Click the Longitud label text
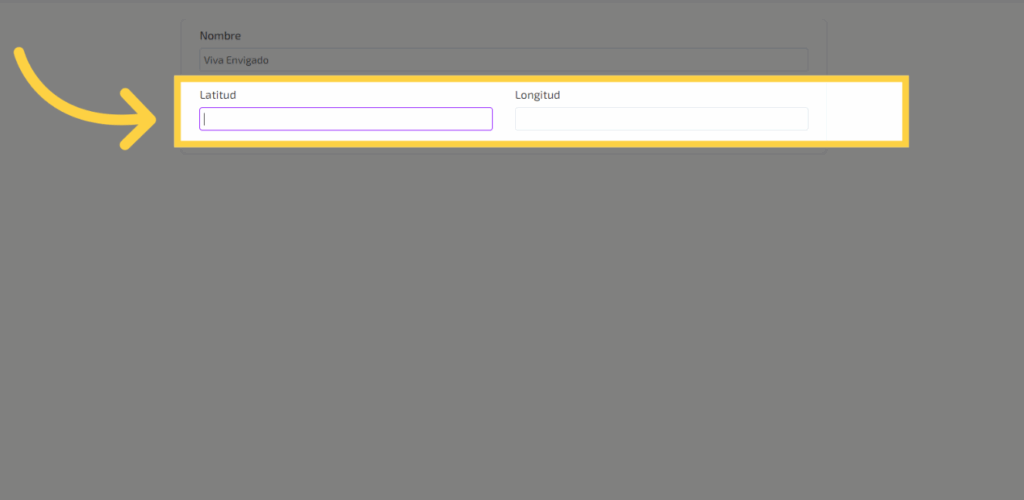The width and height of the screenshot is (1024, 500). point(537,95)
